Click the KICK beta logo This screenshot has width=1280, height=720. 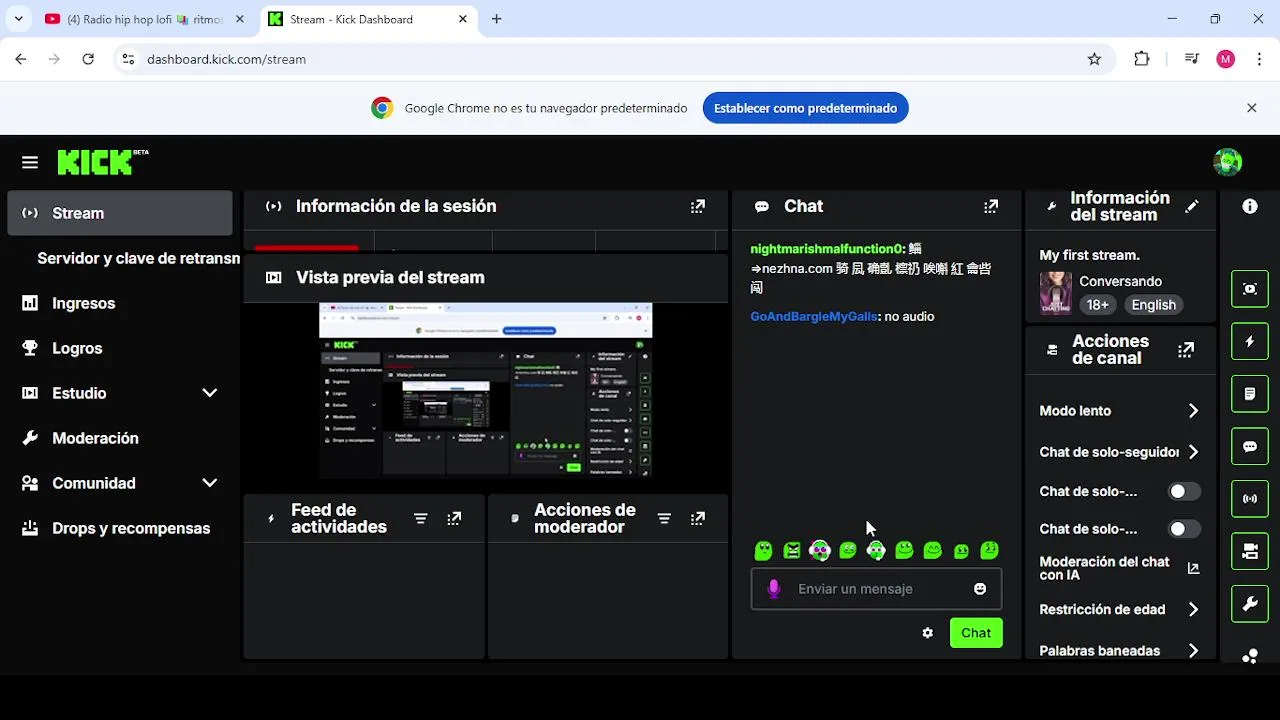[x=102, y=162]
